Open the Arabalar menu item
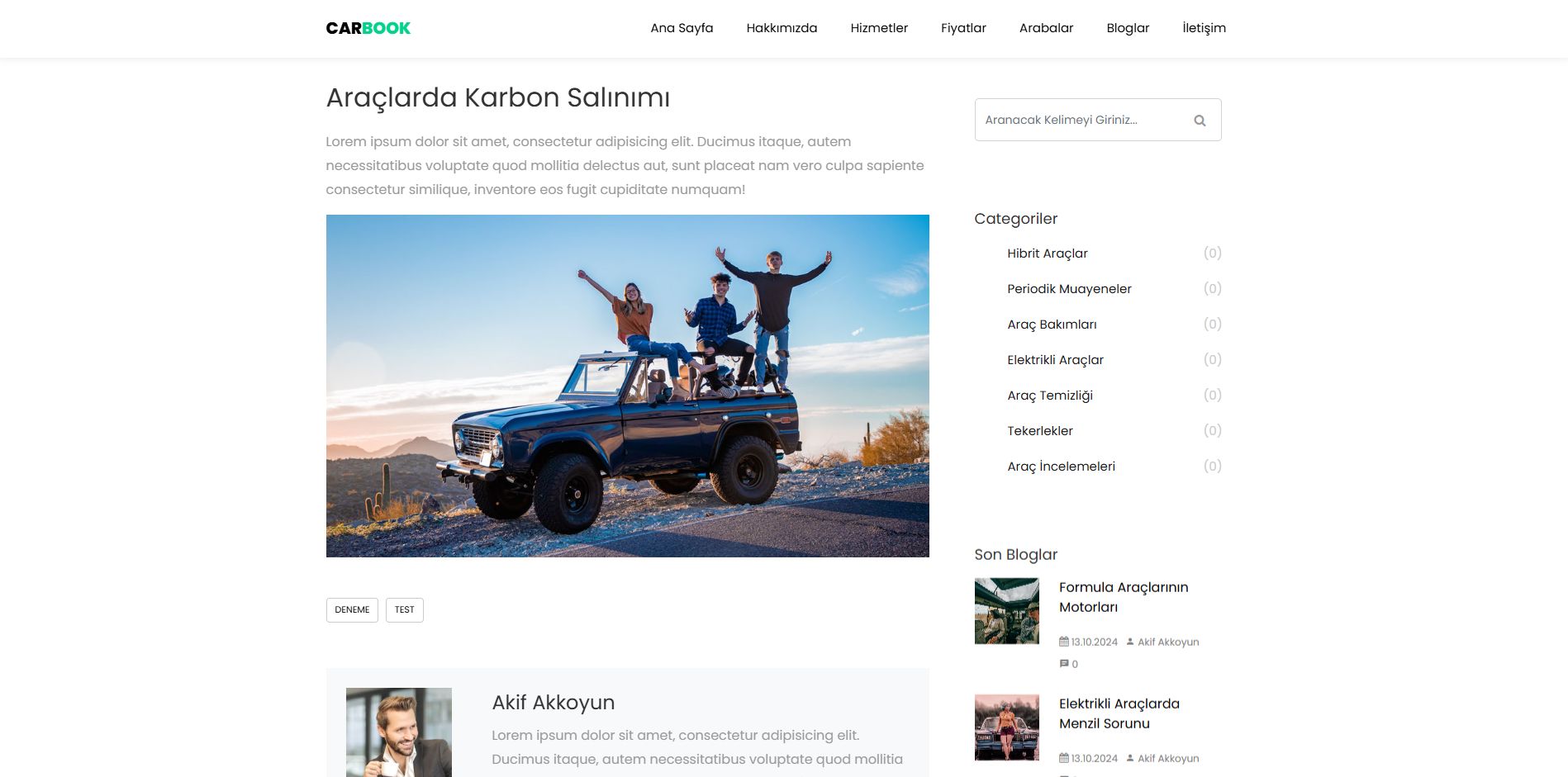 click(1046, 28)
